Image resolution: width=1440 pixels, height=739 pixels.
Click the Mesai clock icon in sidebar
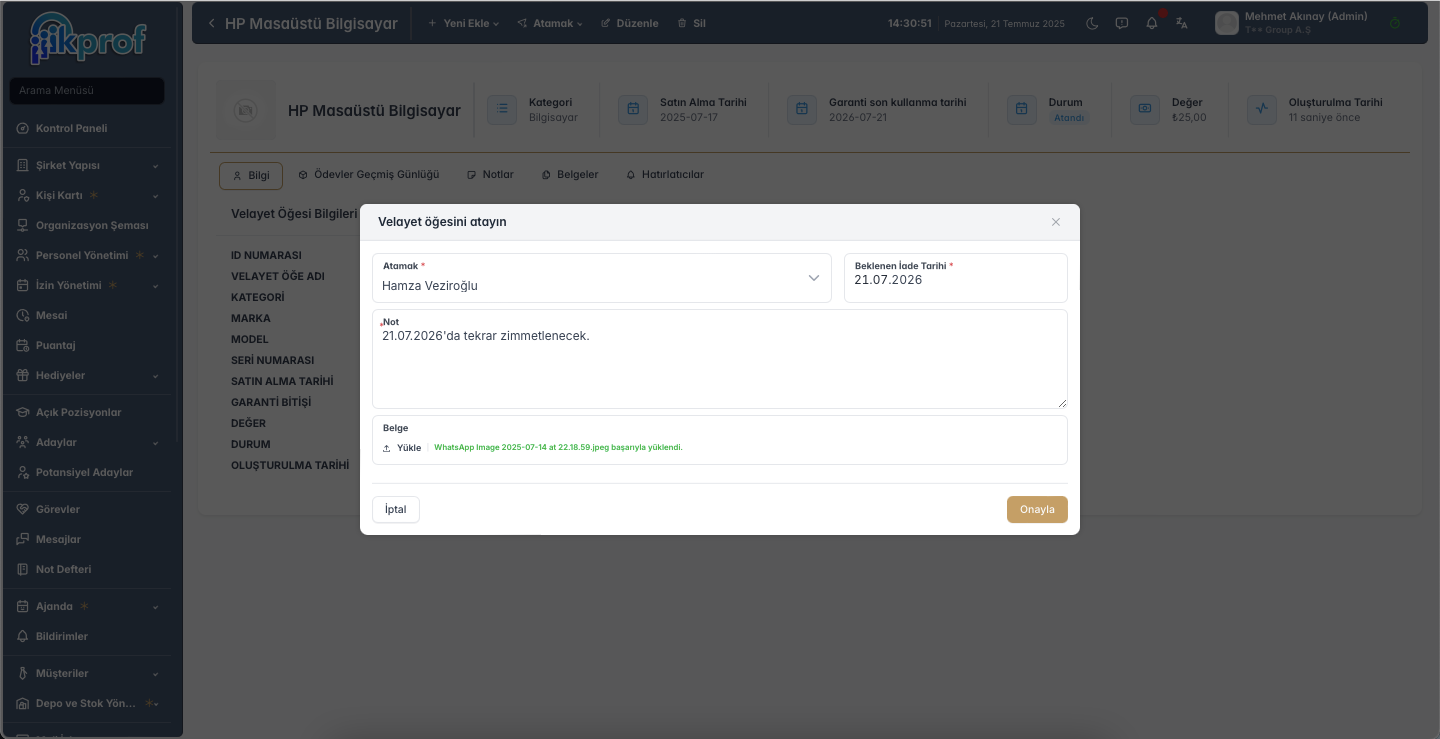[23, 315]
